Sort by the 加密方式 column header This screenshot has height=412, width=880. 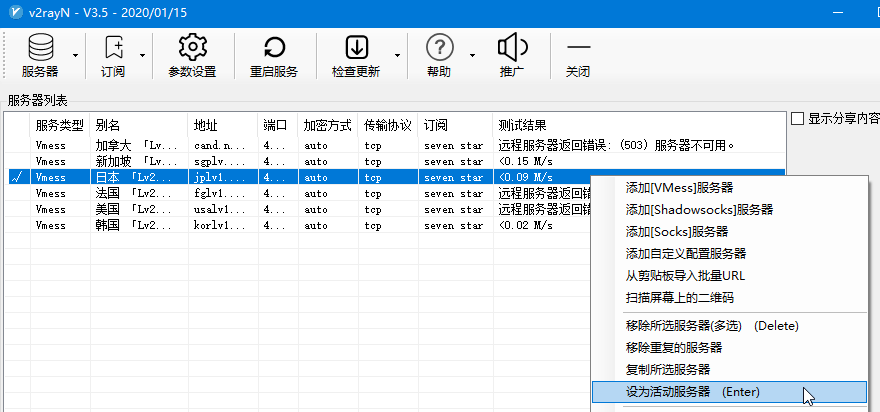(x=328, y=125)
